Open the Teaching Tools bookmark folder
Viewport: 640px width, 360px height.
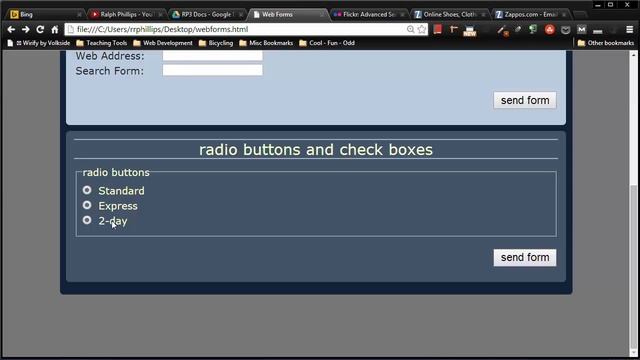click(x=102, y=43)
